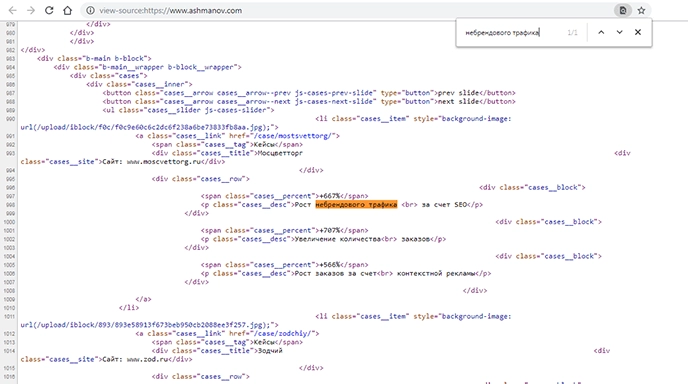This screenshot has width=688, height=384.
Task: Open the /case/mostsvettorg/ link
Action: point(294,136)
